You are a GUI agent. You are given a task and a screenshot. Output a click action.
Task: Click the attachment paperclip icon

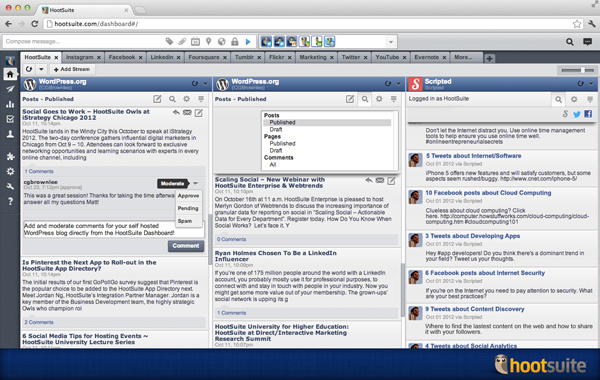182,41
